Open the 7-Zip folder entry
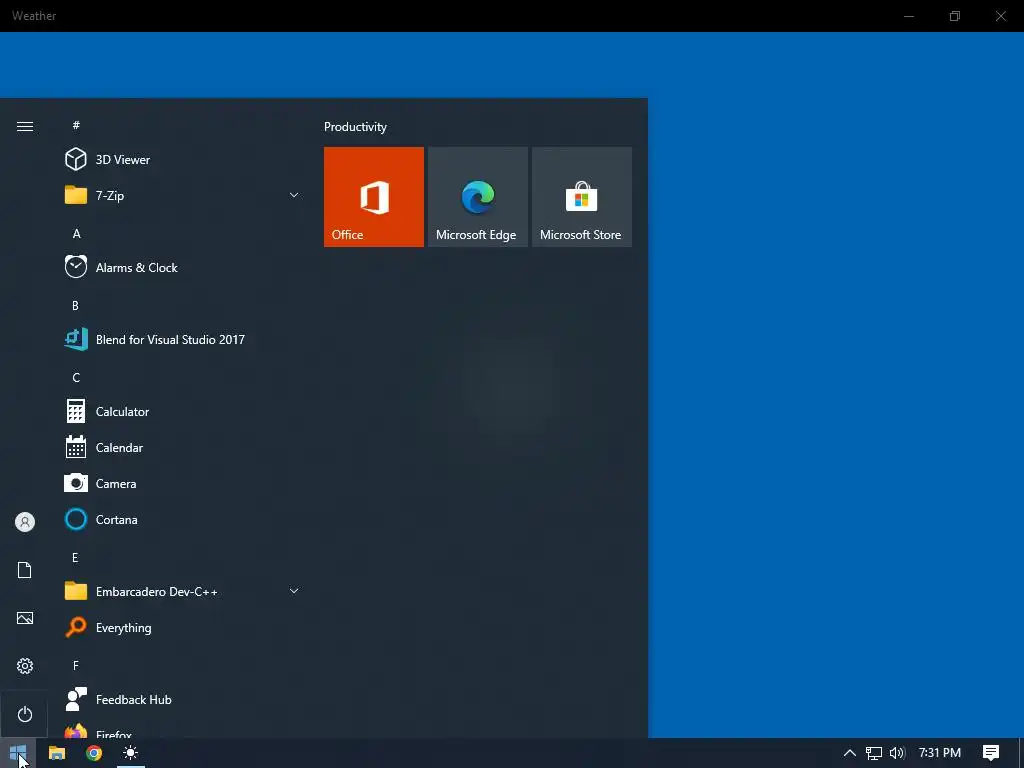 [182, 195]
